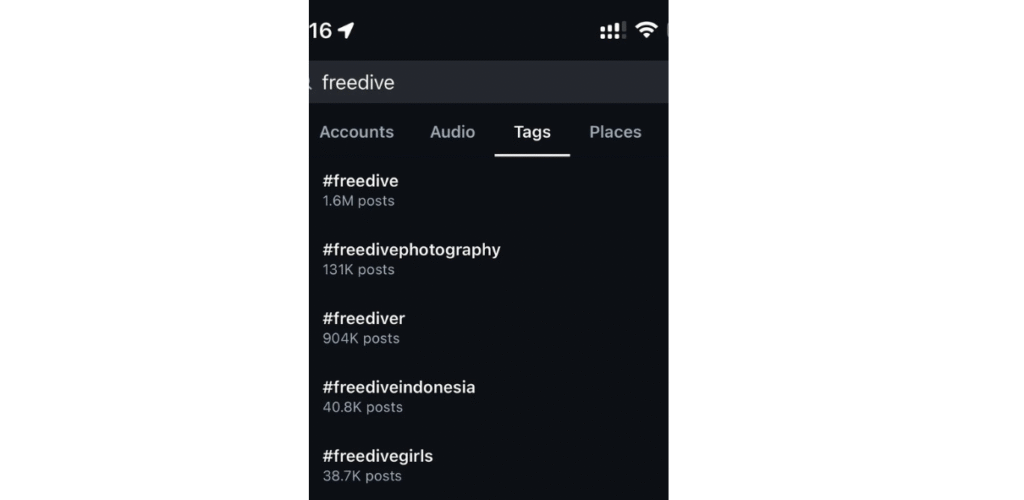The width and height of the screenshot is (1024, 500).
Task: Tap the Wi-Fi status icon
Action: pyautogui.click(x=647, y=29)
